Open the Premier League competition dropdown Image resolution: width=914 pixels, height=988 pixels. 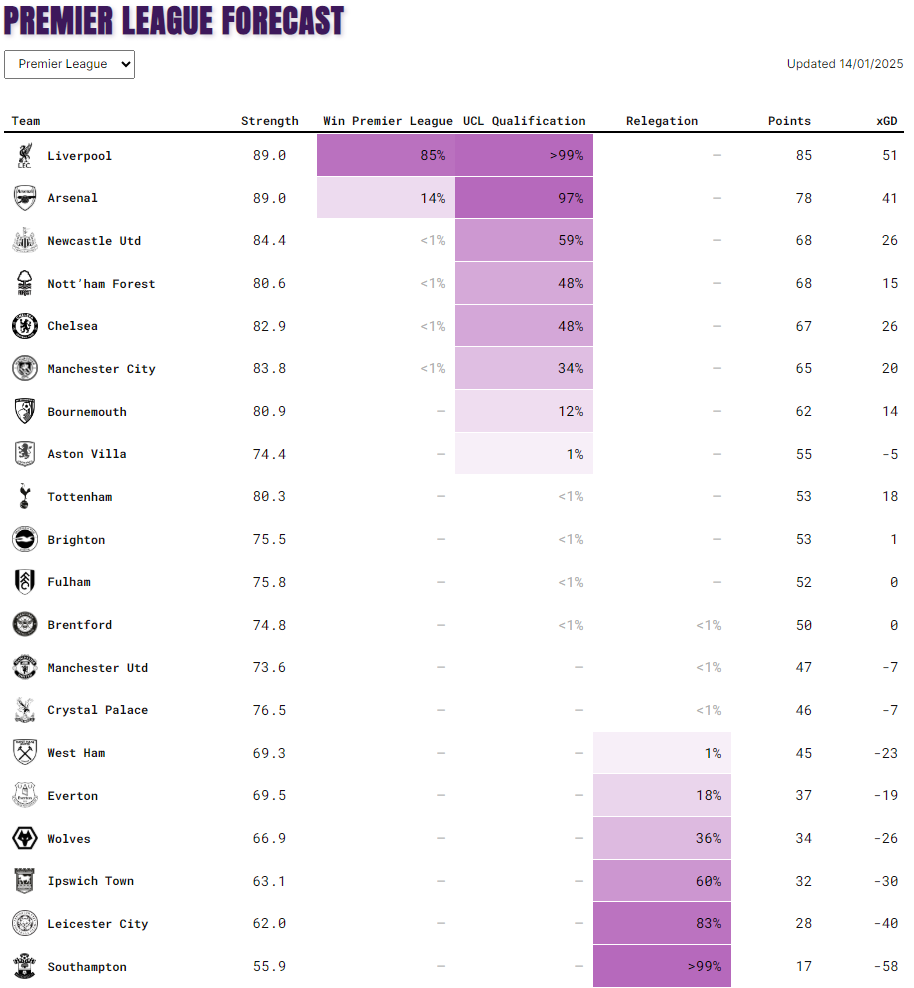coord(69,64)
